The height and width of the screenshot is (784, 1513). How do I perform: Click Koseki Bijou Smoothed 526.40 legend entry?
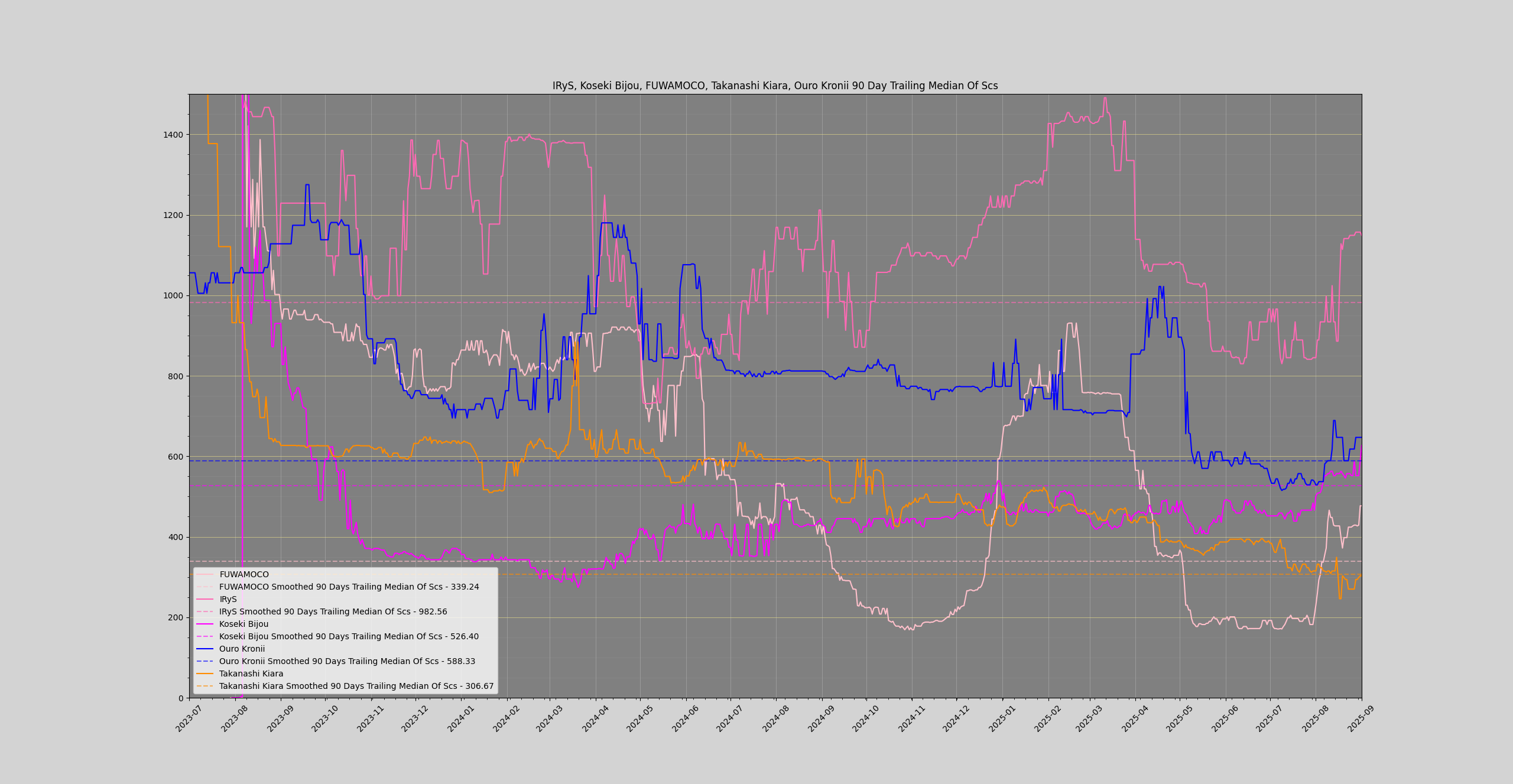click(349, 636)
